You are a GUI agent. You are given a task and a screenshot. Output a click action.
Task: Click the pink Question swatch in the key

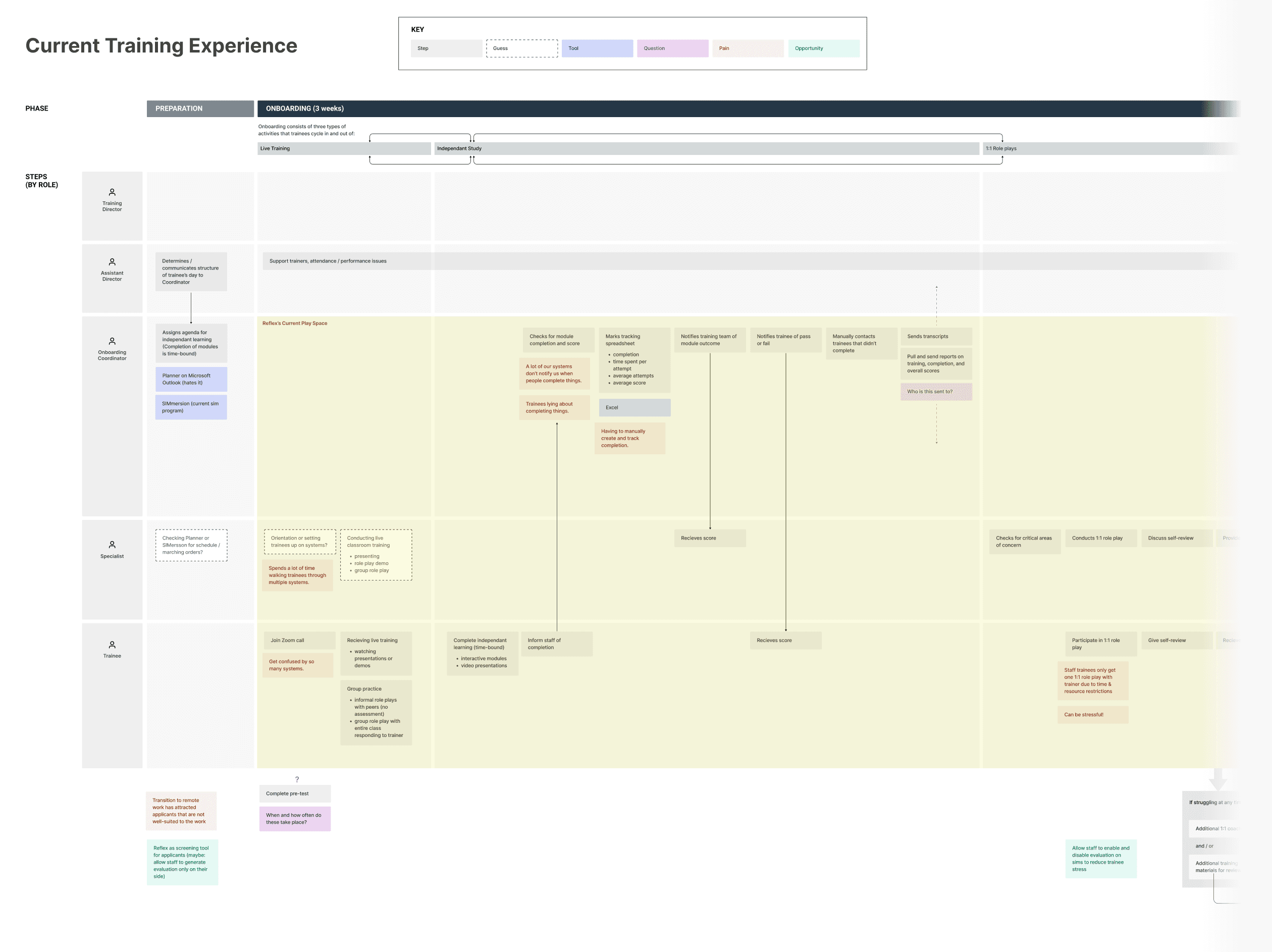(672, 48)
